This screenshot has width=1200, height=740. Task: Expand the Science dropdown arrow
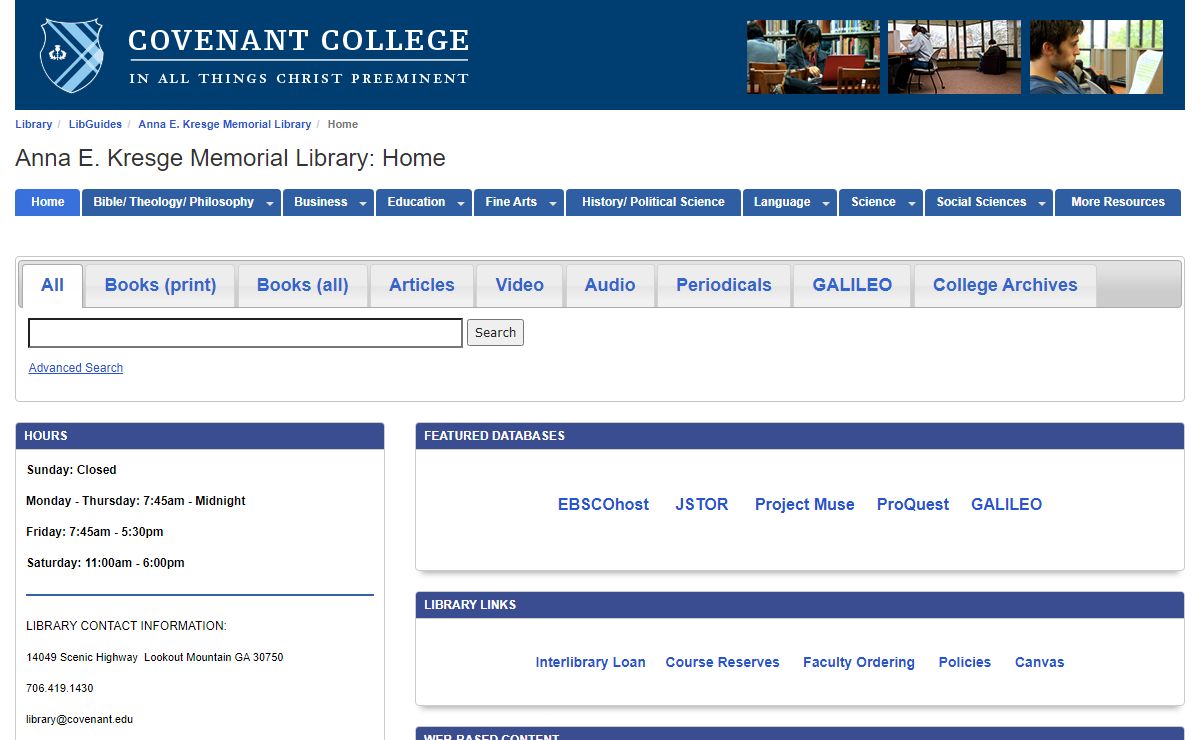[x=912, y=203]
